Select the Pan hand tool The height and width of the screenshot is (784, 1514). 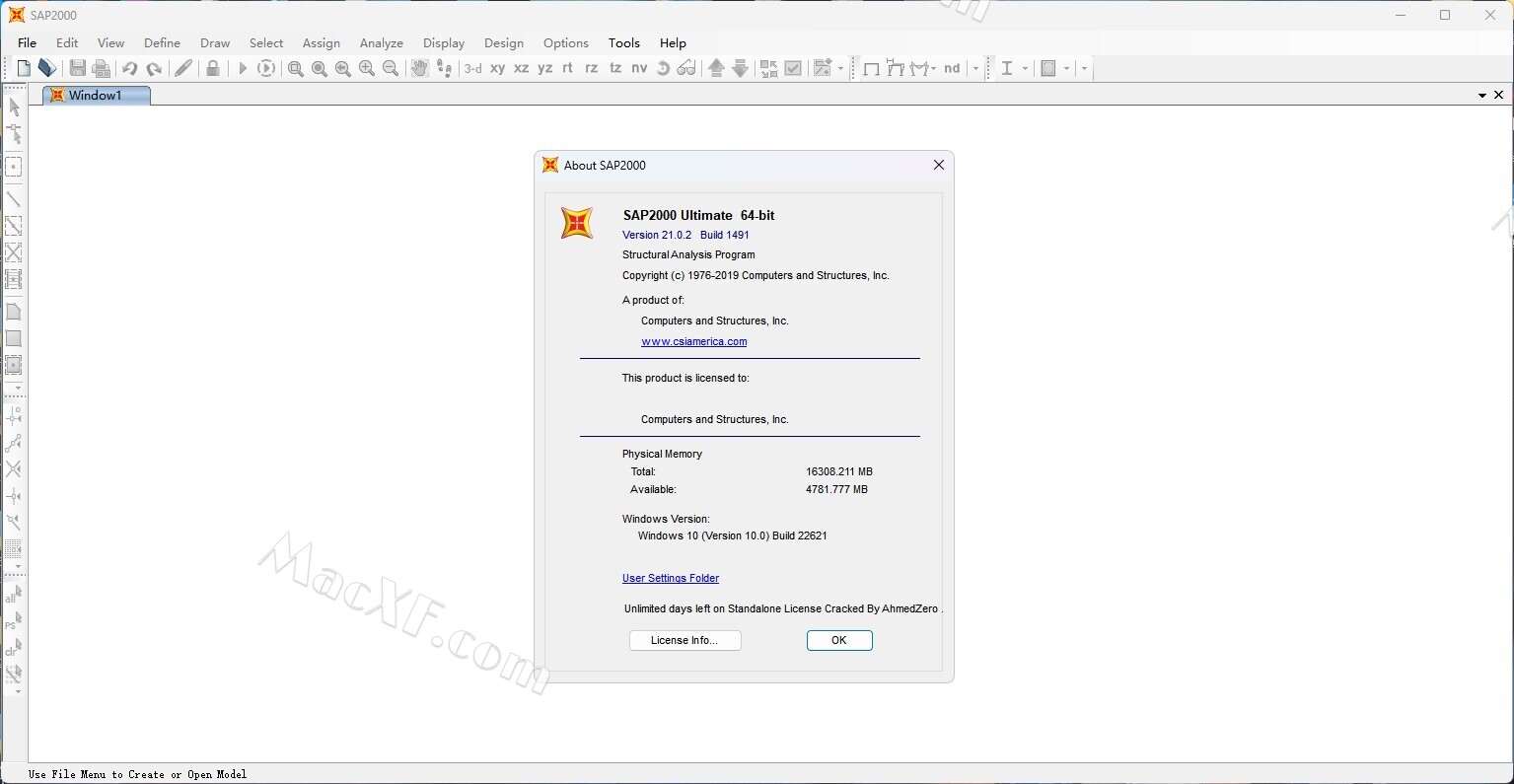point(419,68)
